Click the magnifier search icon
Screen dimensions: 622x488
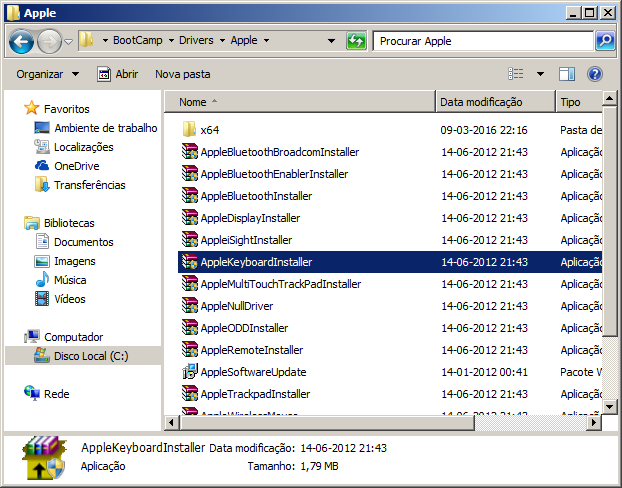(x=605, y=41)
